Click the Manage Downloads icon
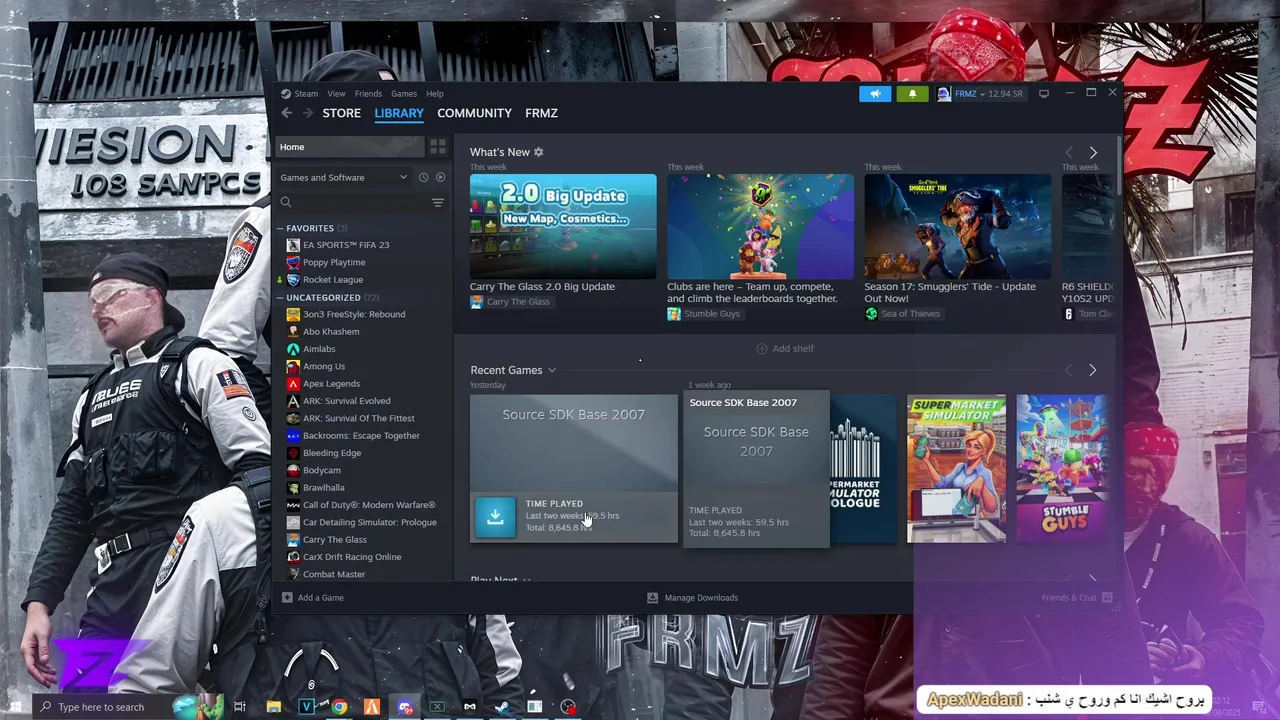 click(x=653, y=598)
